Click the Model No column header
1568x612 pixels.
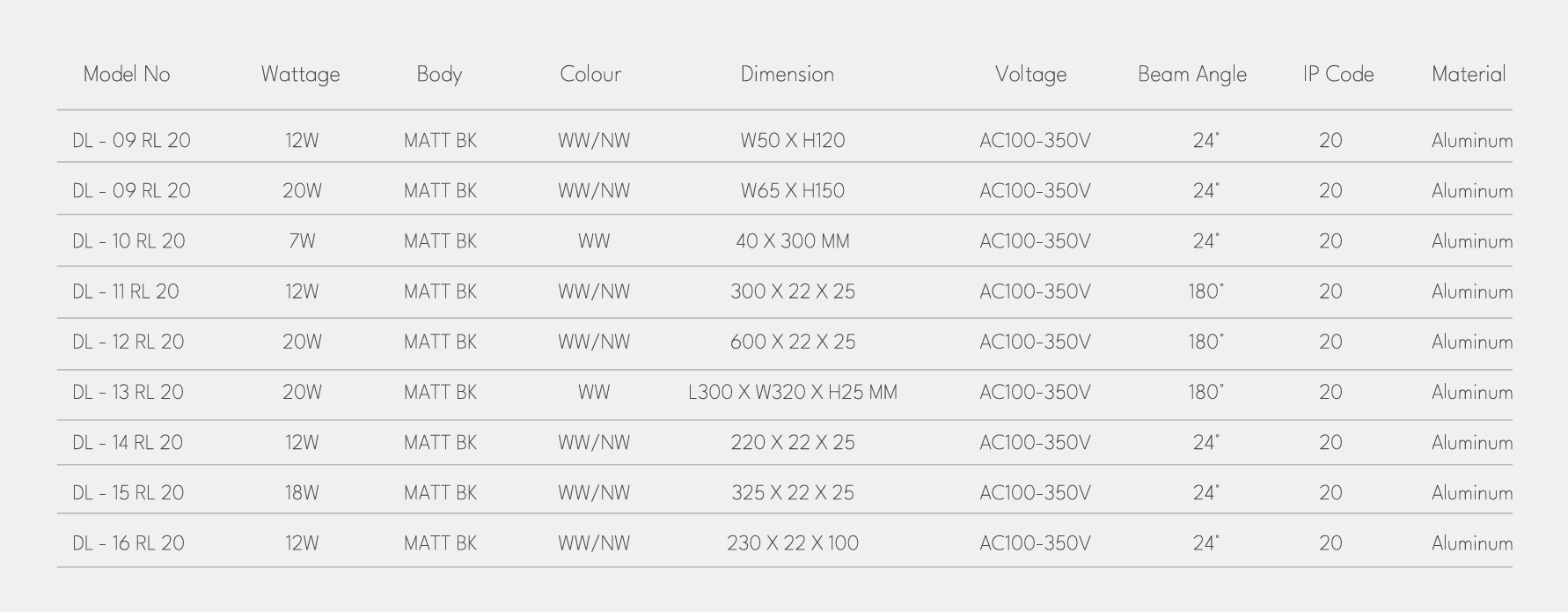coord(127,74)
